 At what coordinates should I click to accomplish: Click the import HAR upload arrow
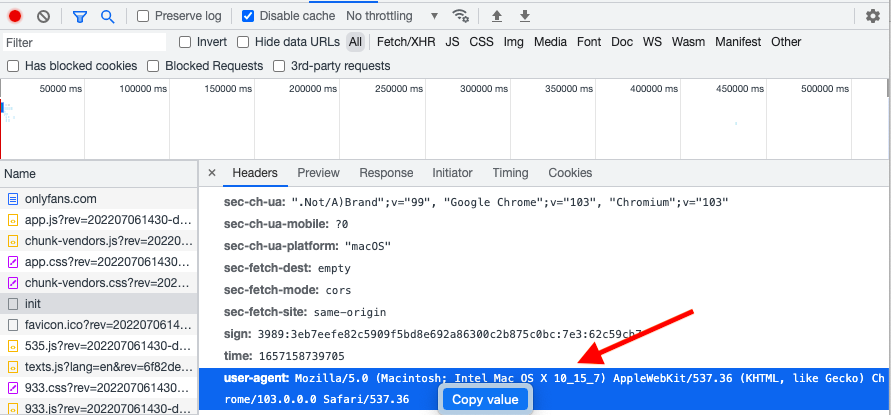pos(497,16)
